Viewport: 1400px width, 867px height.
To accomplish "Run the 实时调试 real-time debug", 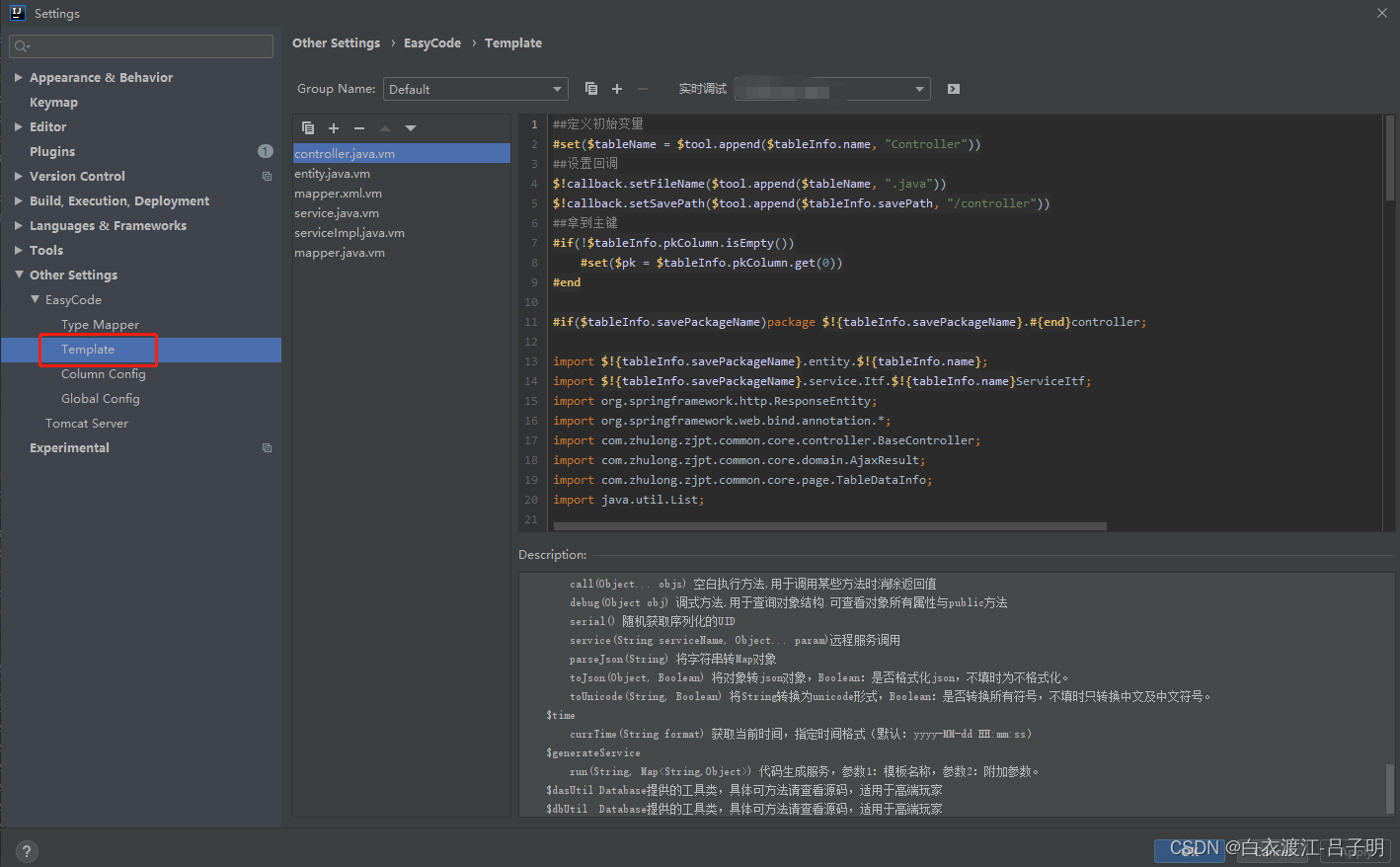I will click(953, 89).
